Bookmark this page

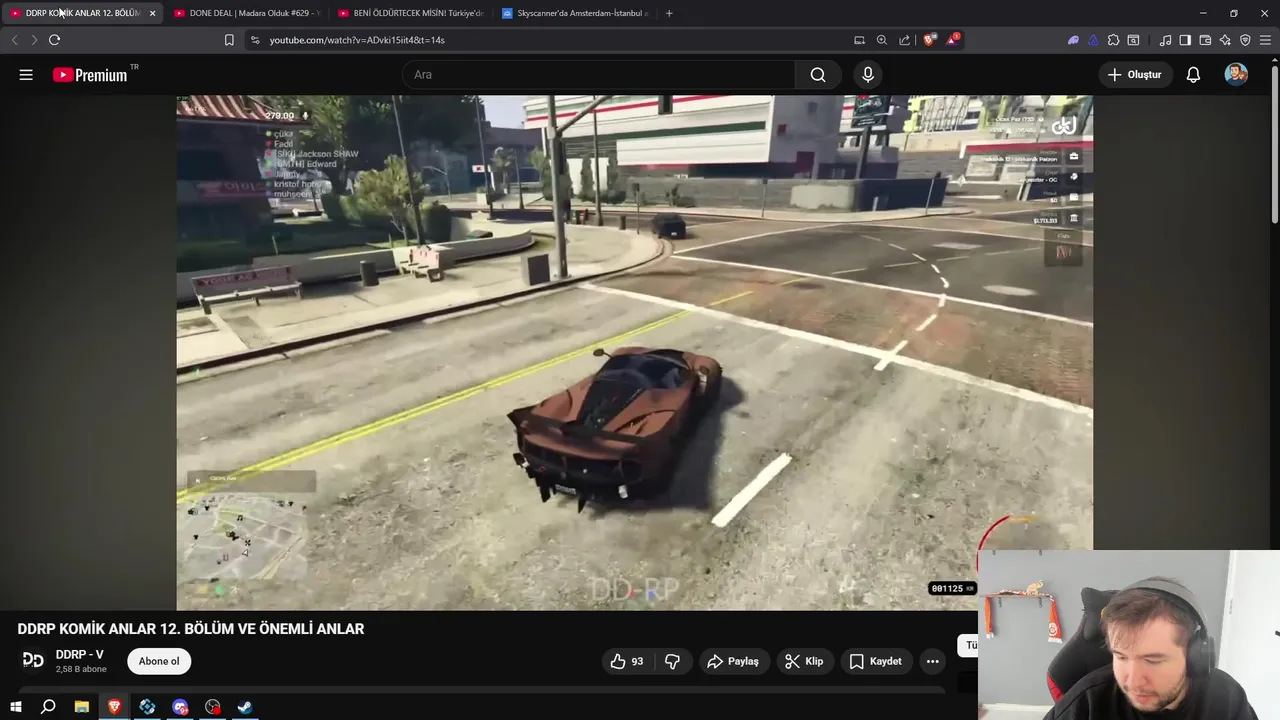[229, 40]
